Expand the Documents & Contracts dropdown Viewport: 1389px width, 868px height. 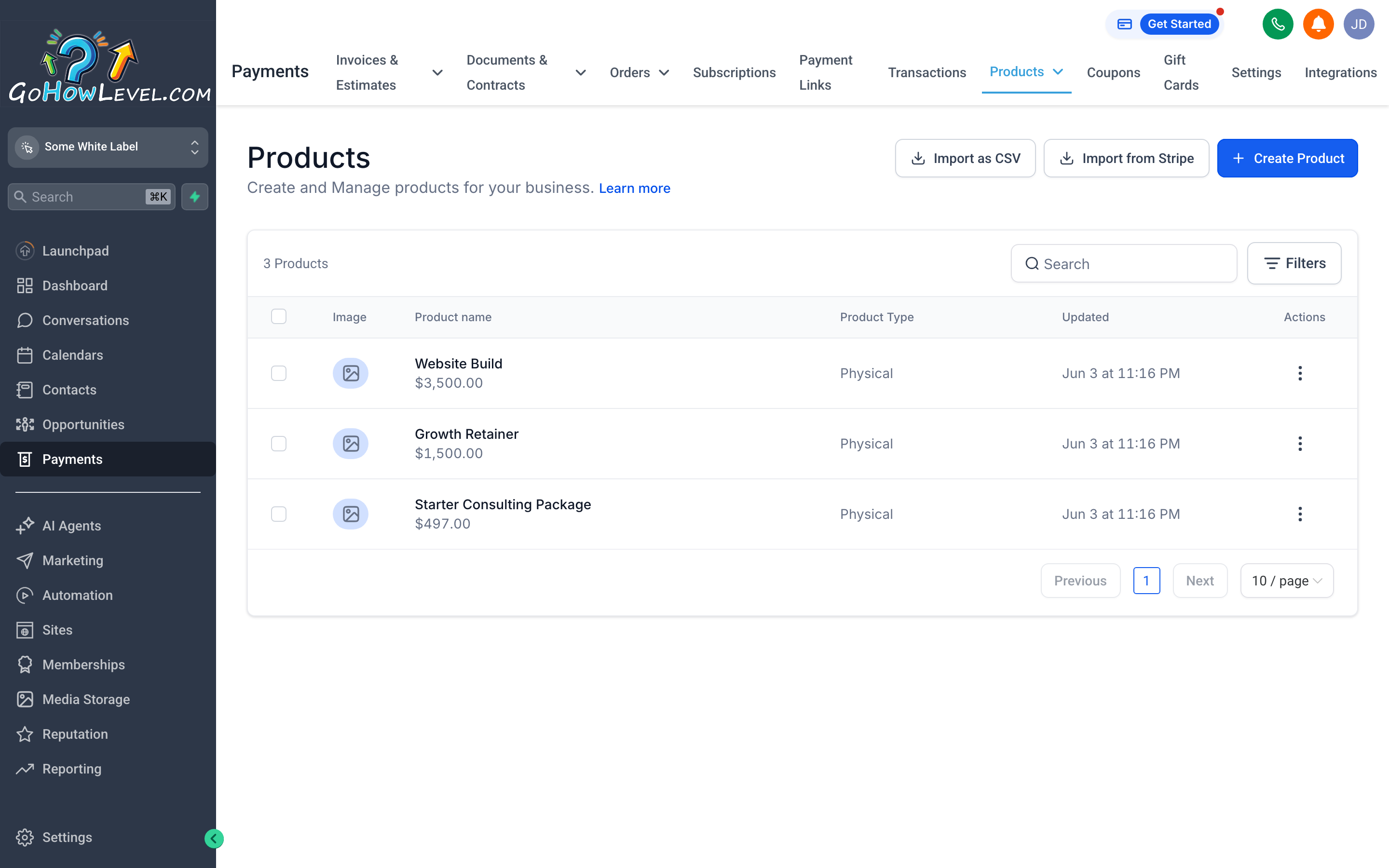581,73
